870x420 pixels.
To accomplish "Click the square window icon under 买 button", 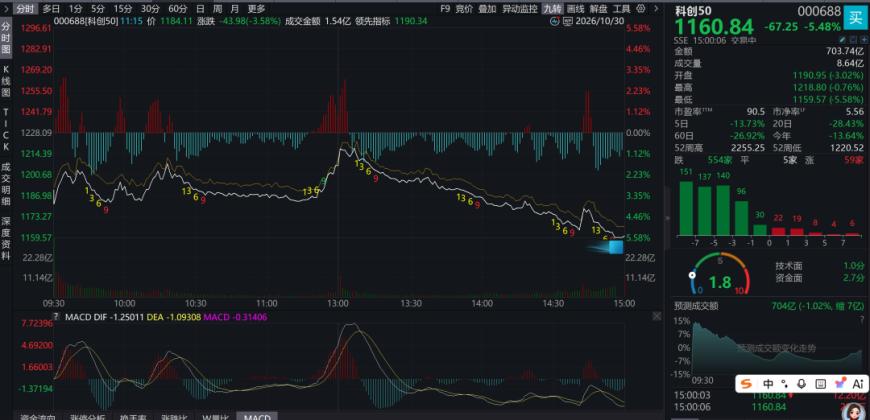I will [x=853, y=40].
